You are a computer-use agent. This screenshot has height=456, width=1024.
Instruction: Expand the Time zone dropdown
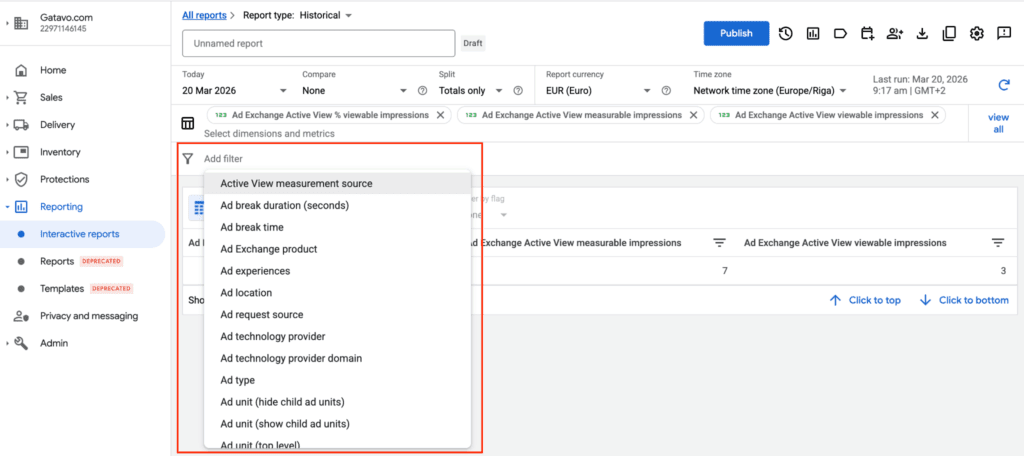click(x=770, y=91)
